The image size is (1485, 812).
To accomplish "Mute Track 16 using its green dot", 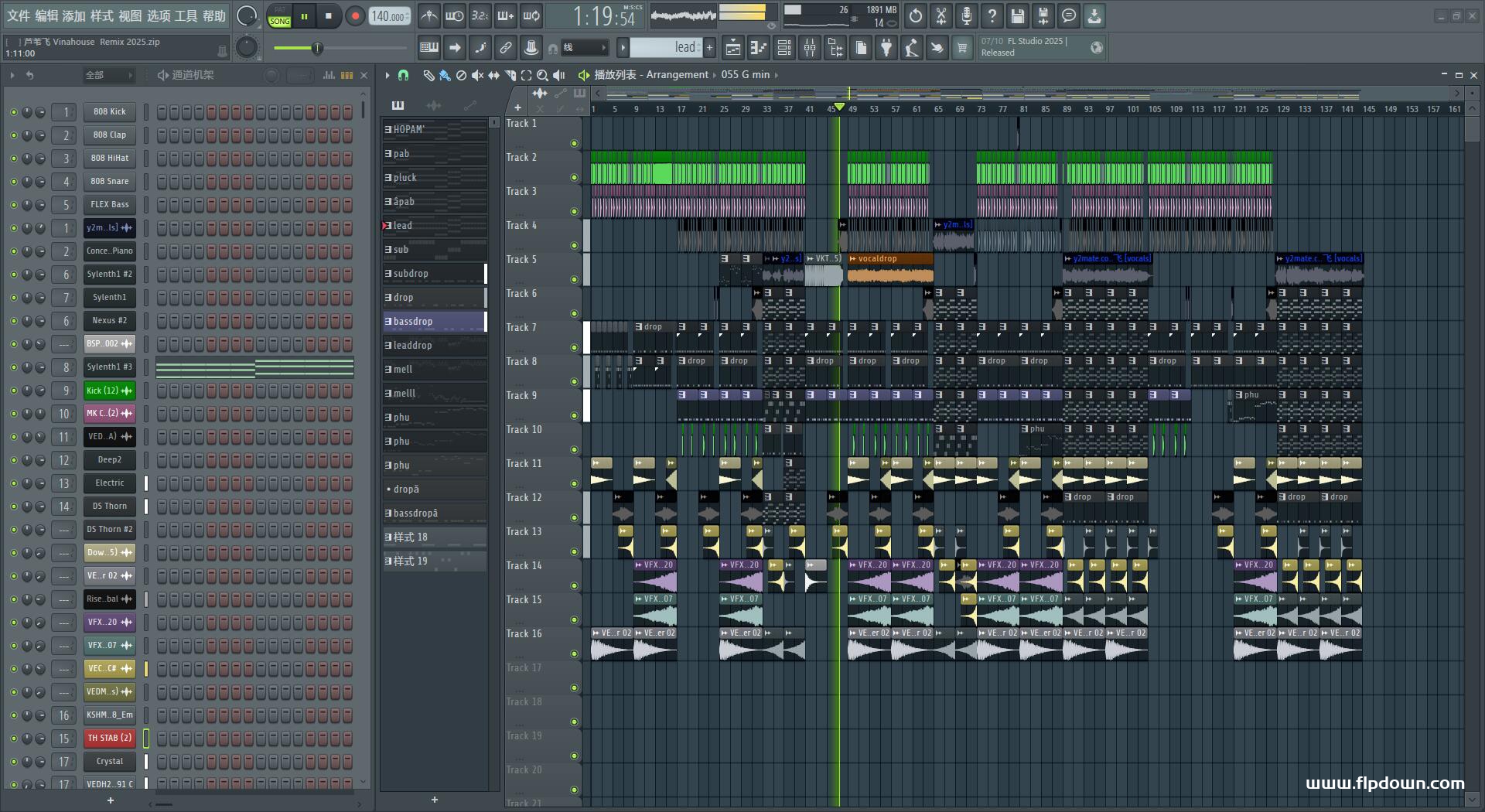I will (x=574, y=653).
